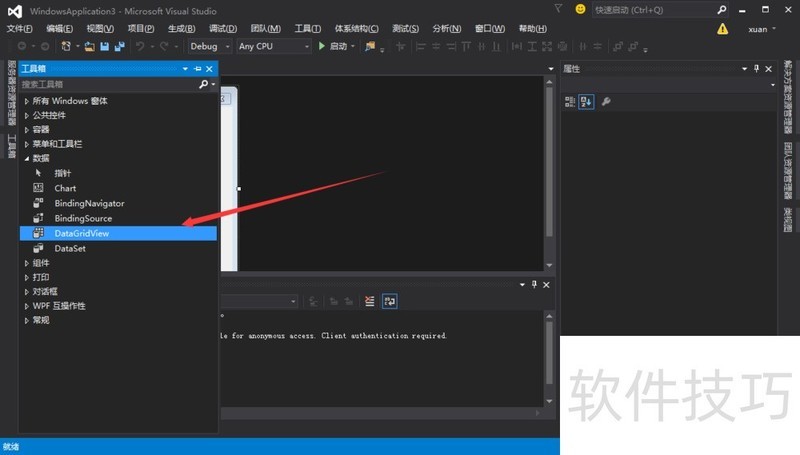Screen dimensions: 800x455
Task: Click the Find in Files toolbar icon
Action: point(370,46)
